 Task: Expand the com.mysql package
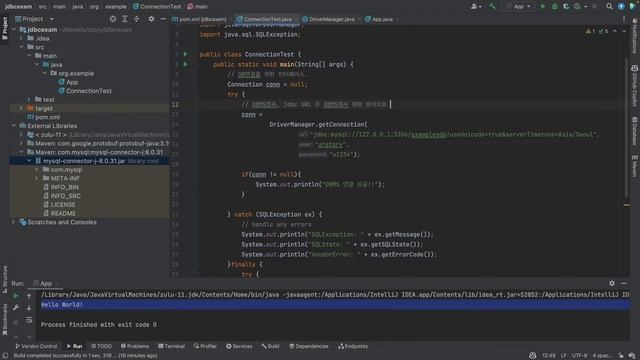[37, 169]
